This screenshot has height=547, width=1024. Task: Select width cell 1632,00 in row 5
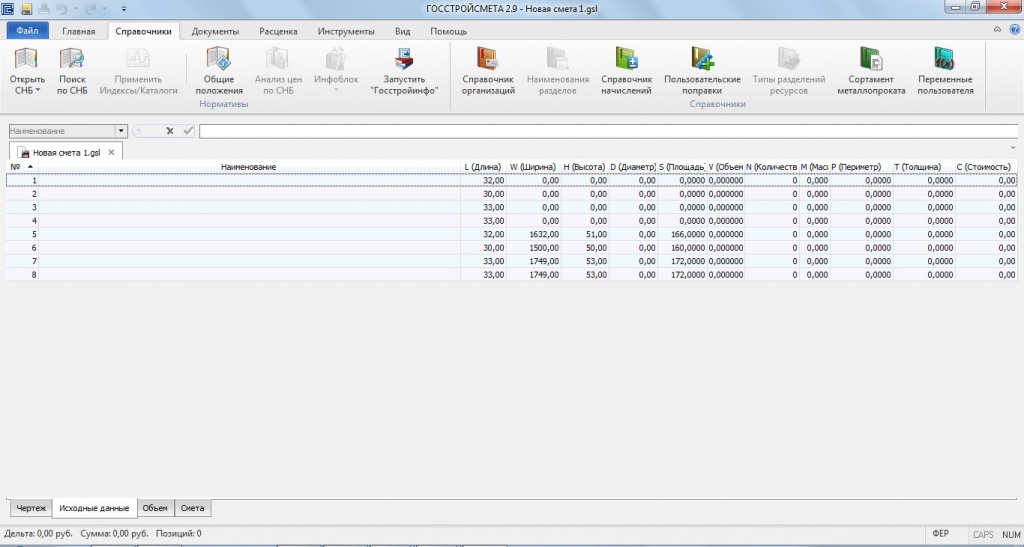[x=534, y=234]
